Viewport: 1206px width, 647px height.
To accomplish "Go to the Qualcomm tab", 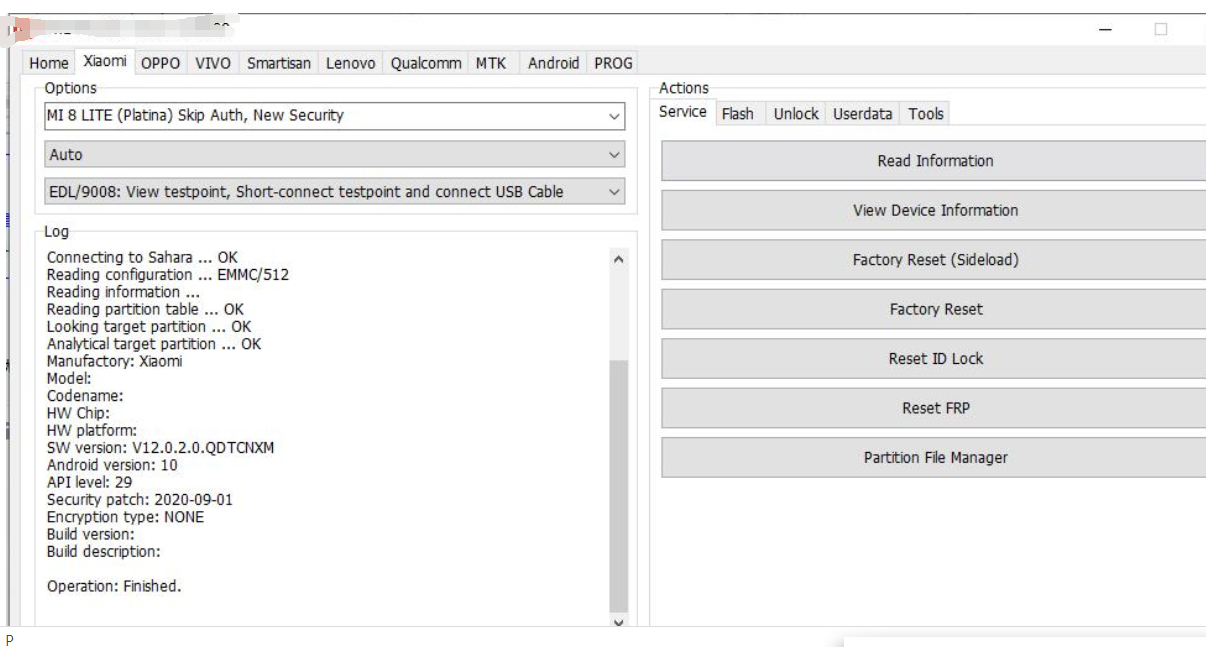I will 426,63.
